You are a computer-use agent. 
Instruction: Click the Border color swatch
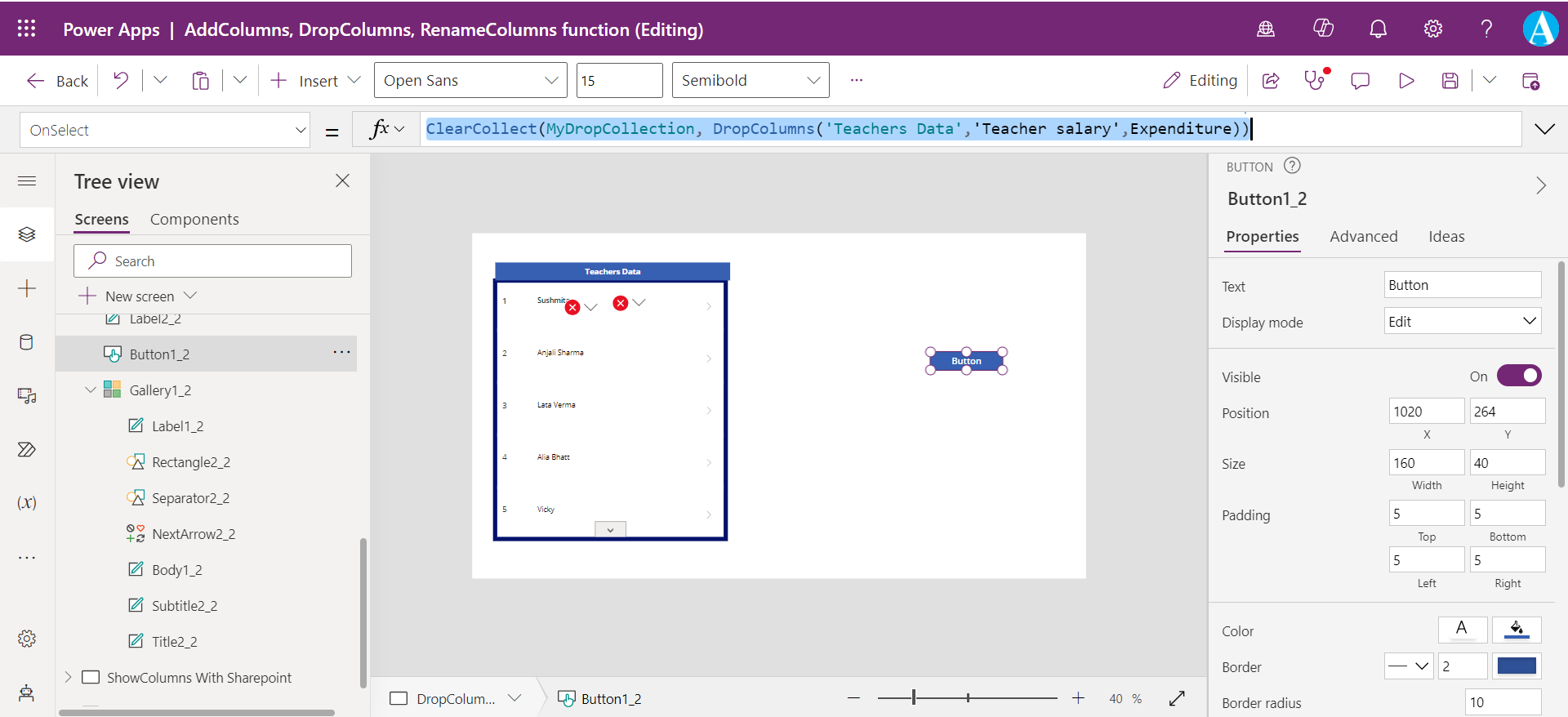click(x=1517, y=666)
